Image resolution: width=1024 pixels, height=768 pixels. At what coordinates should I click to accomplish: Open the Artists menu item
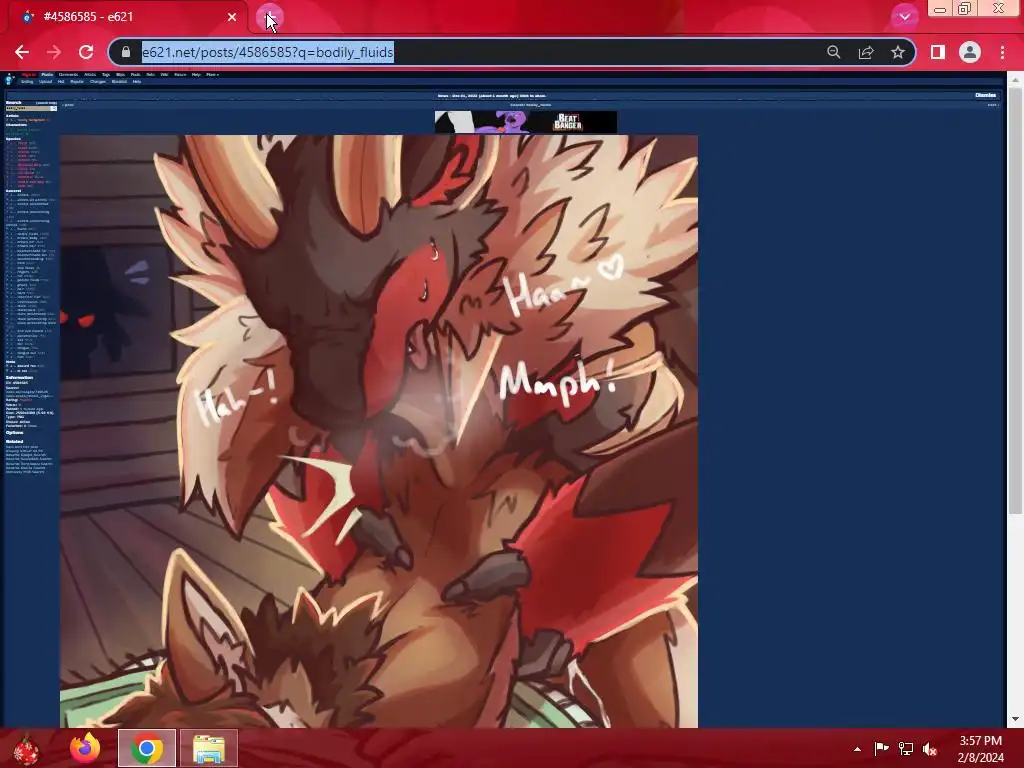pyautogui.click(x=90, y=74)
